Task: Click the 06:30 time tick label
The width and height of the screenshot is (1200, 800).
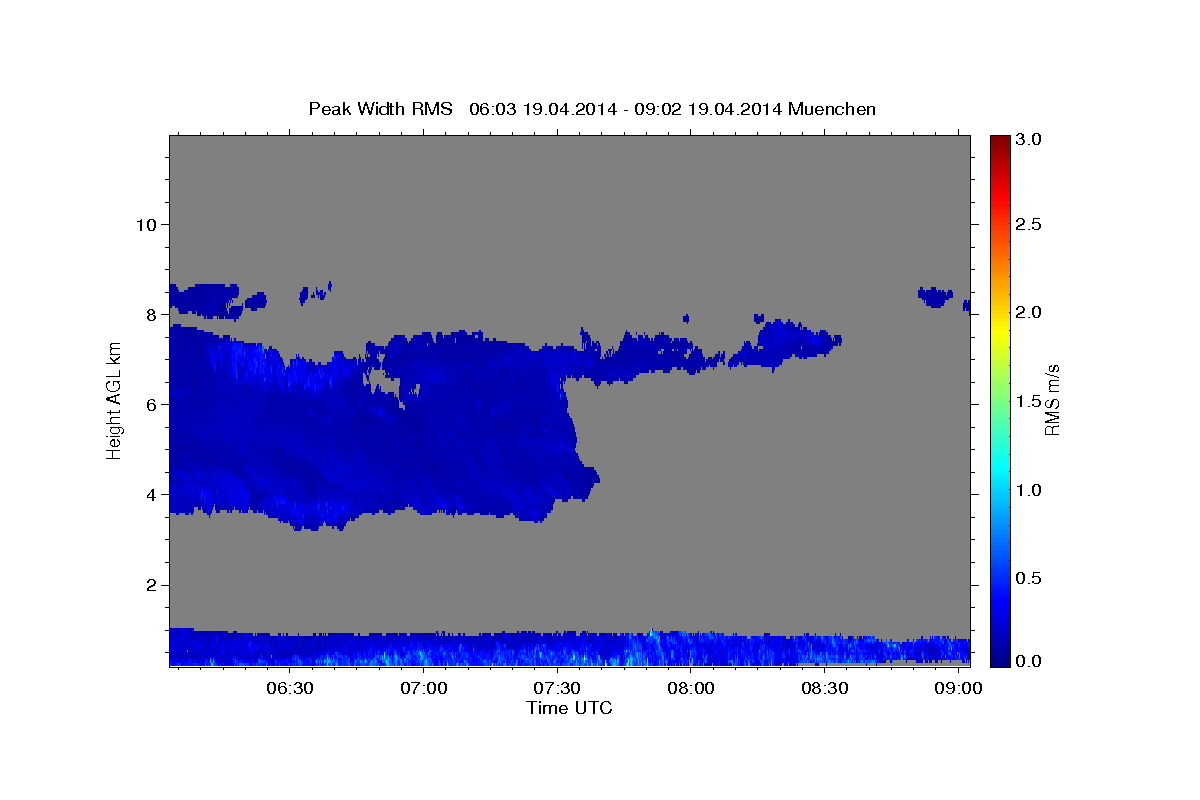Action: [290, 689]
